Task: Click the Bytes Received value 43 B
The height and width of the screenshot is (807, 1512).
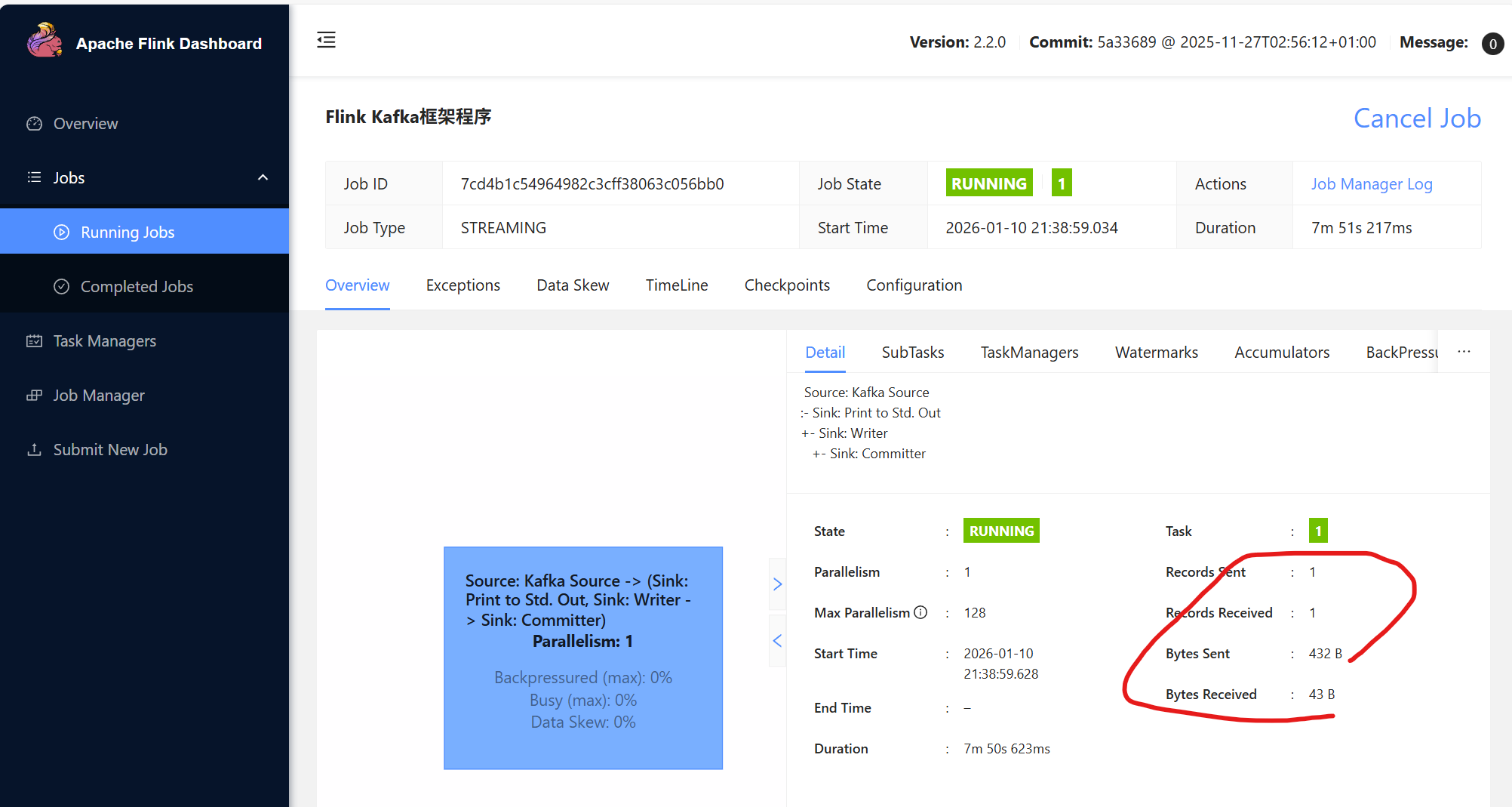Action: coord(1322,695)
